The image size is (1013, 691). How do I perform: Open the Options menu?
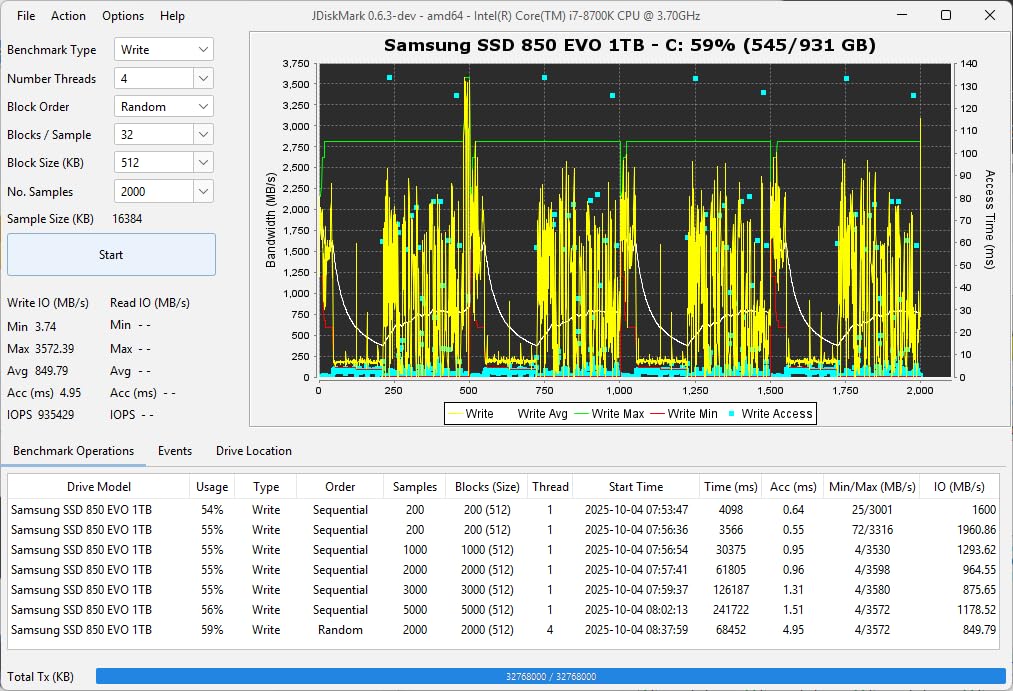123,15
